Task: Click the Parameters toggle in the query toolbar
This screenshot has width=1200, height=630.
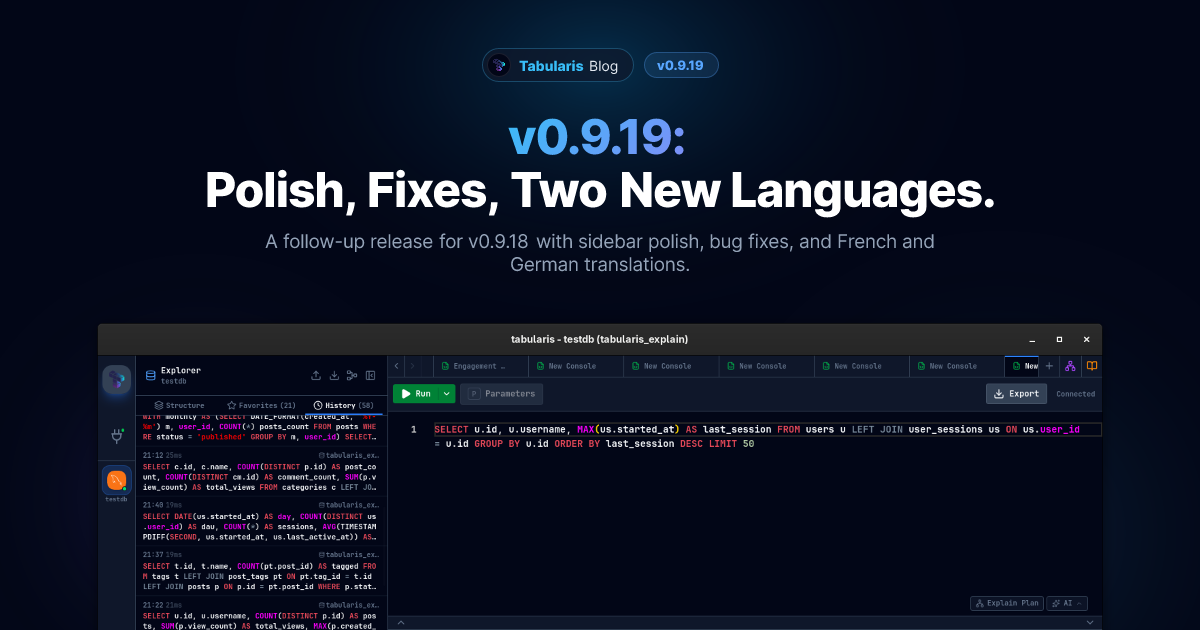Action: pos(501,393)
